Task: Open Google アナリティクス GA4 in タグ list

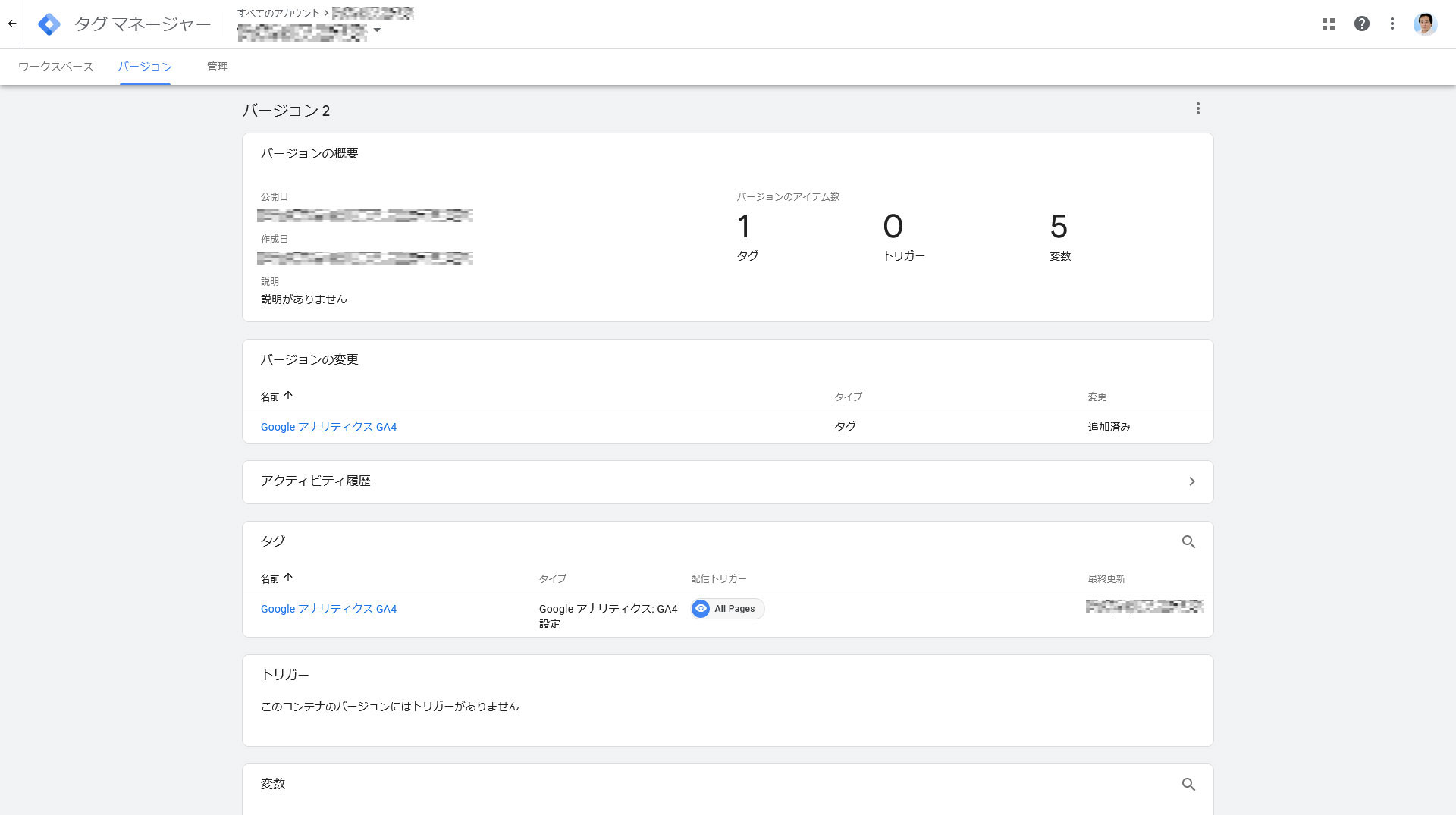Action: (328, 609)
